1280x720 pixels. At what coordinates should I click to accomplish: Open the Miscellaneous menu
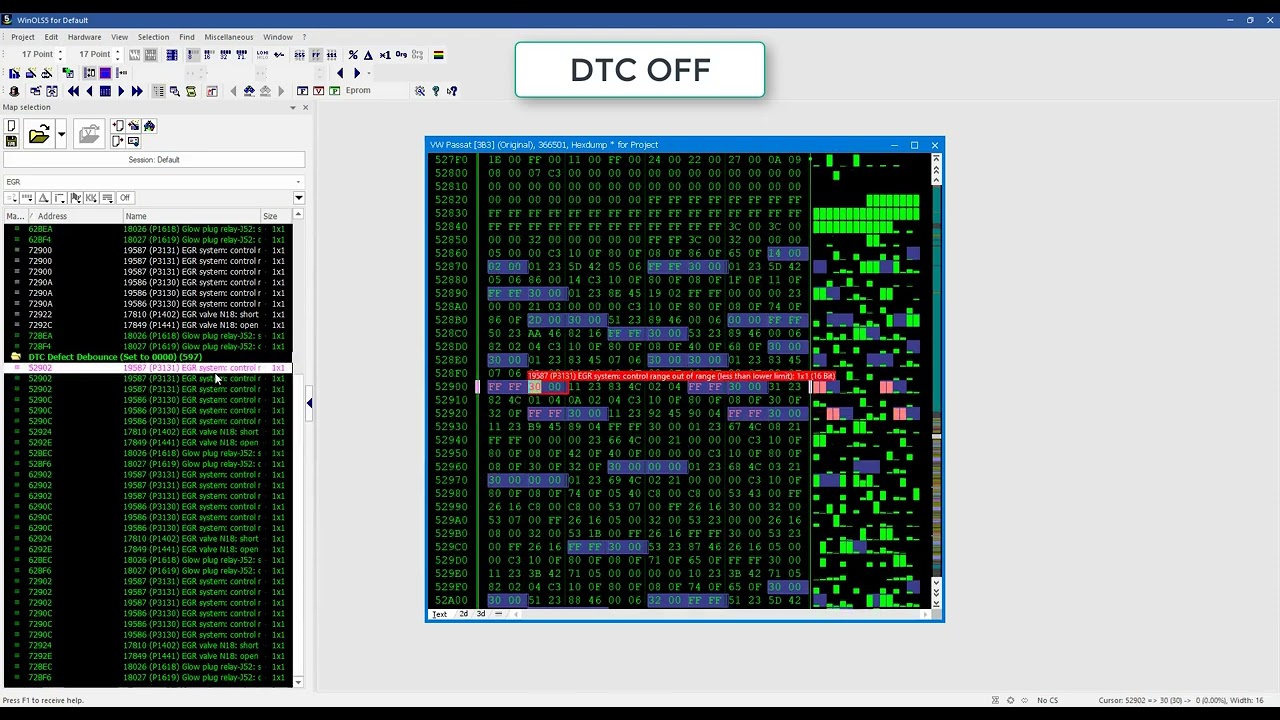click(229, 37)
